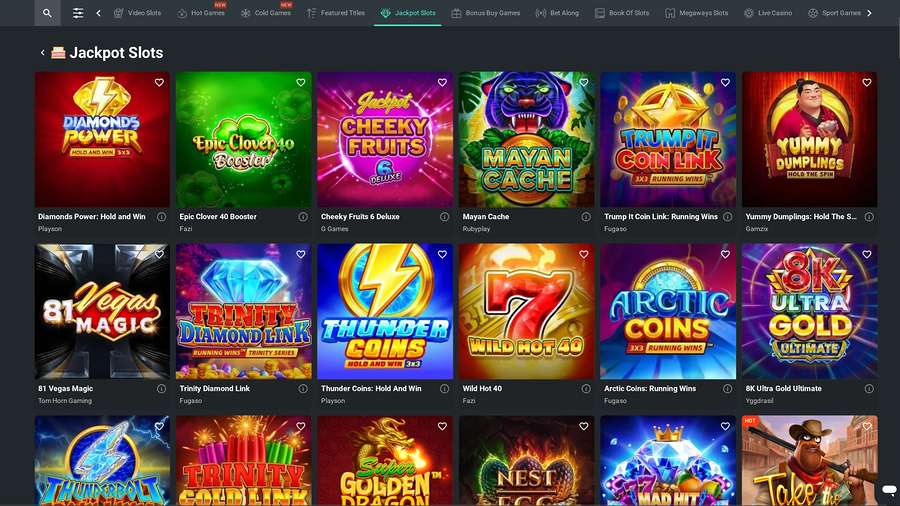Viewport: 900px width, 506px height.
Task: Open the search magnifier icon
Action: click(x=47, y=13)
